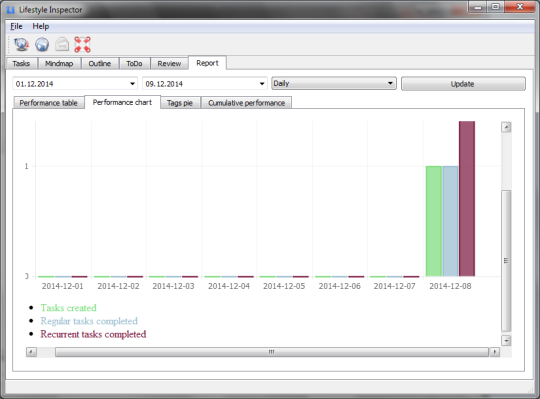Switch to the ToDo tab

(134, 64)
